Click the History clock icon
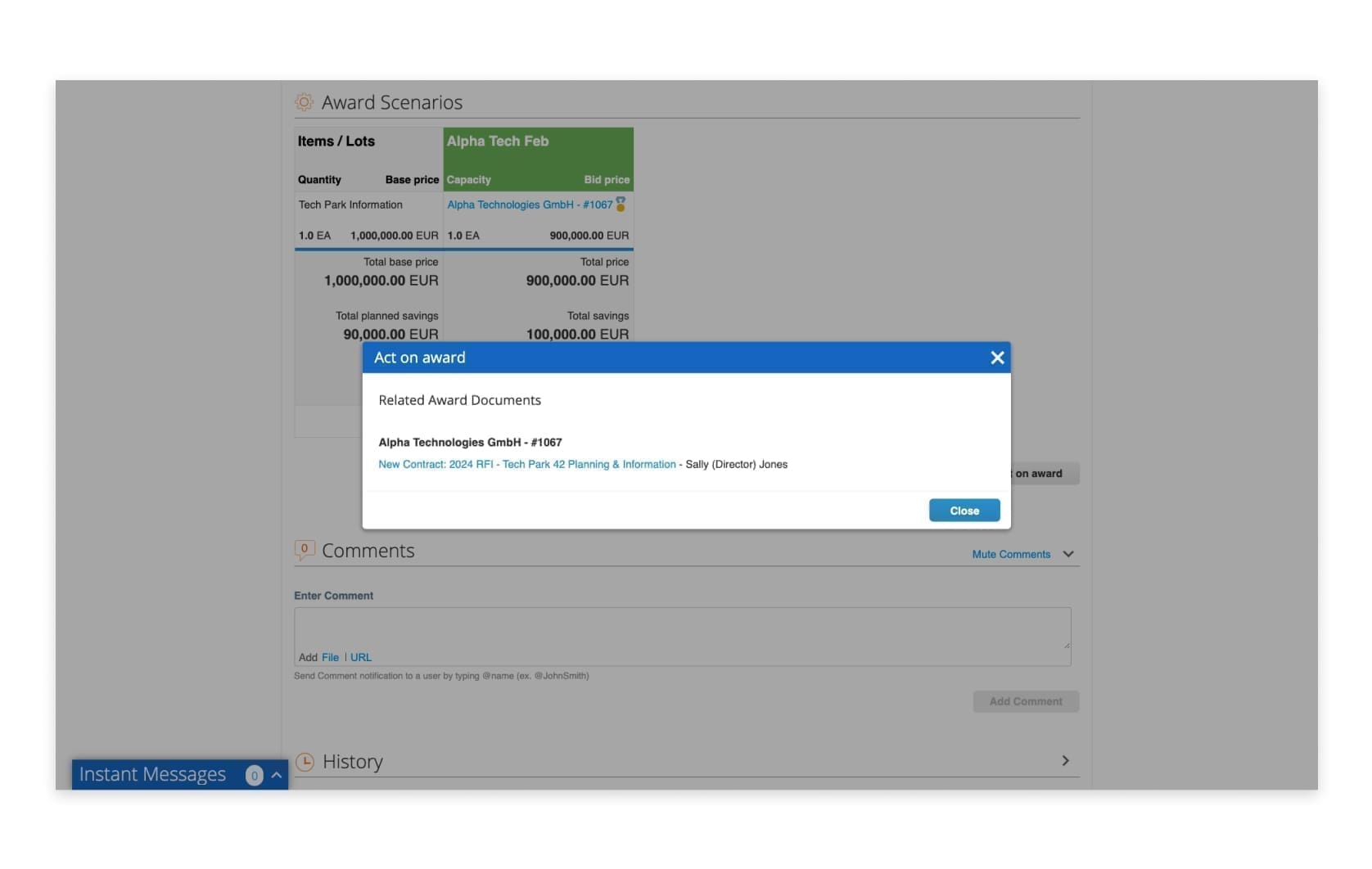 [304, 761]
